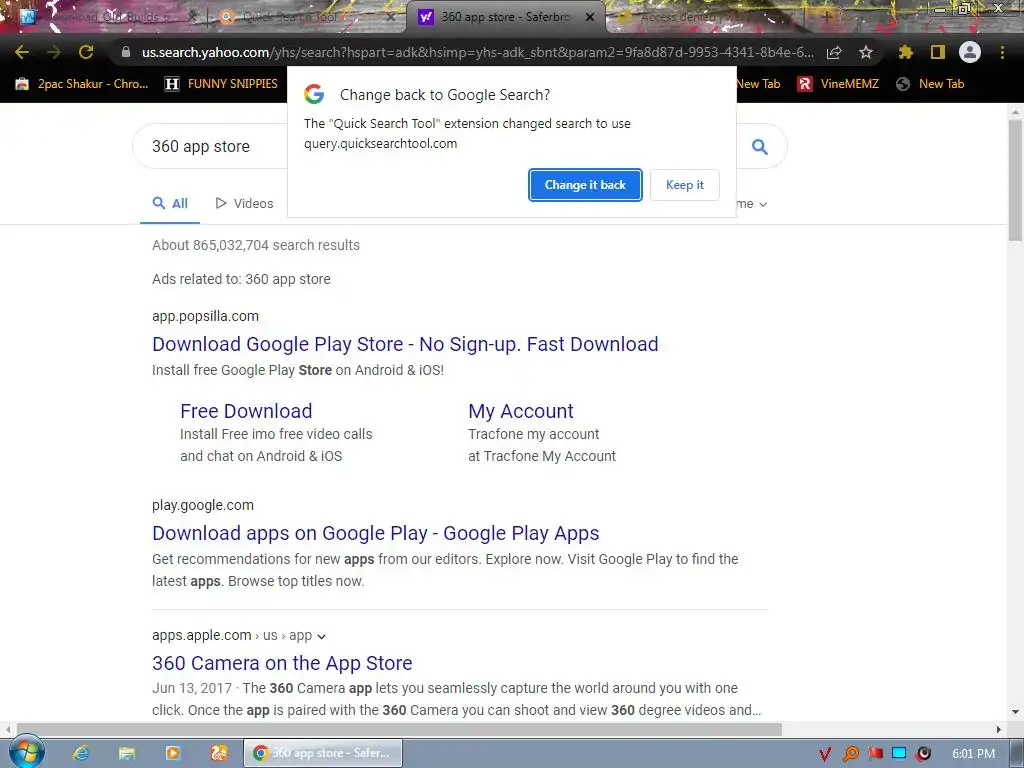Open the FUNNY SNIPPIES bookmark
The width and height of the screenshot is (1024, 768).
[221, 84]
